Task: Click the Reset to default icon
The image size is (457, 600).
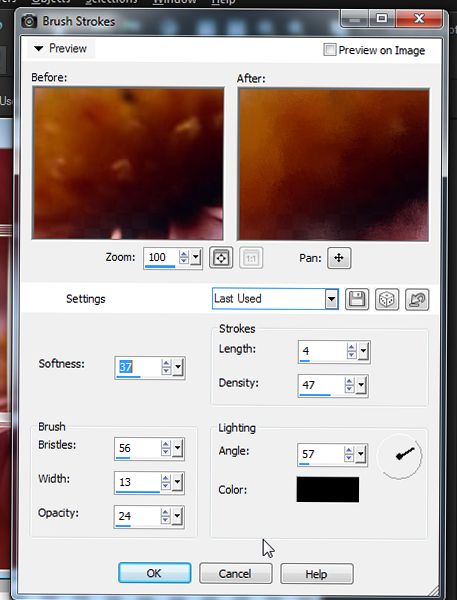Action: click(417, 299)
